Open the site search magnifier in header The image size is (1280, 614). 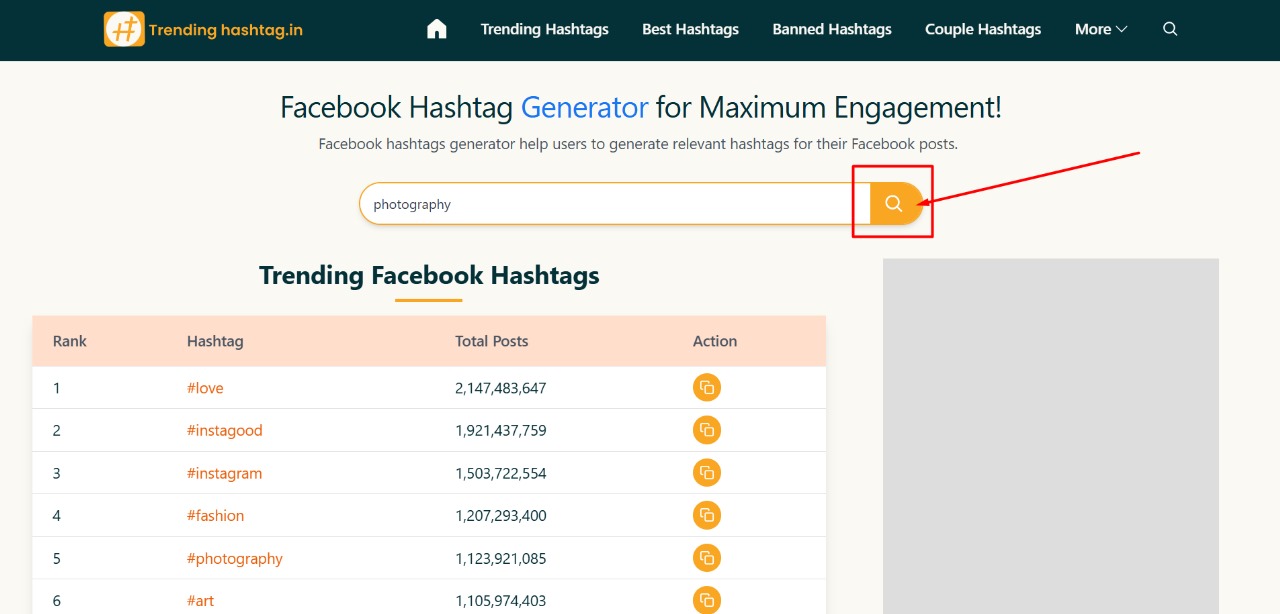pyautogui.click(x=1170, y=29)
